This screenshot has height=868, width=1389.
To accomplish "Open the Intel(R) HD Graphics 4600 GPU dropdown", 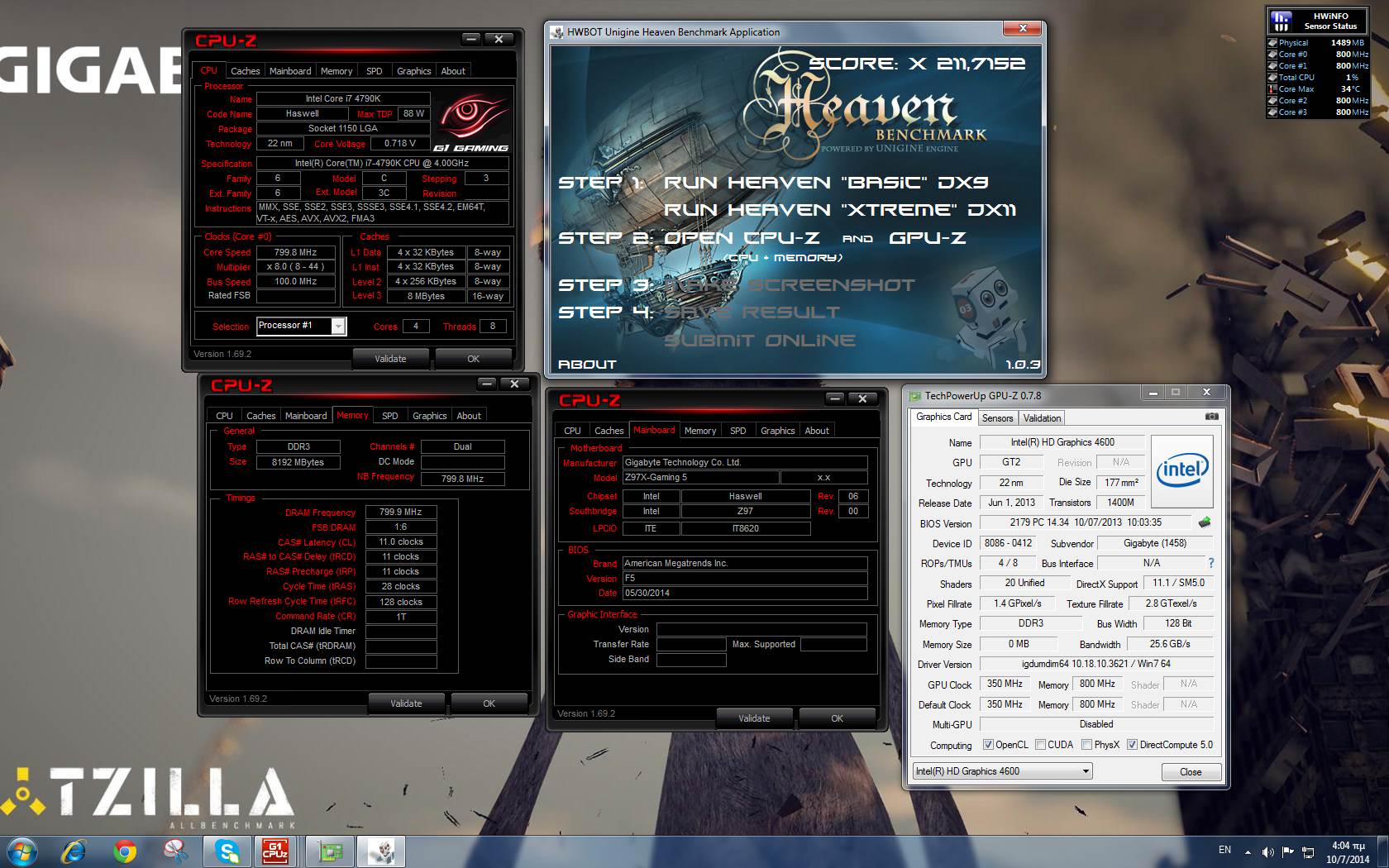I will [x=1003, y=771].
